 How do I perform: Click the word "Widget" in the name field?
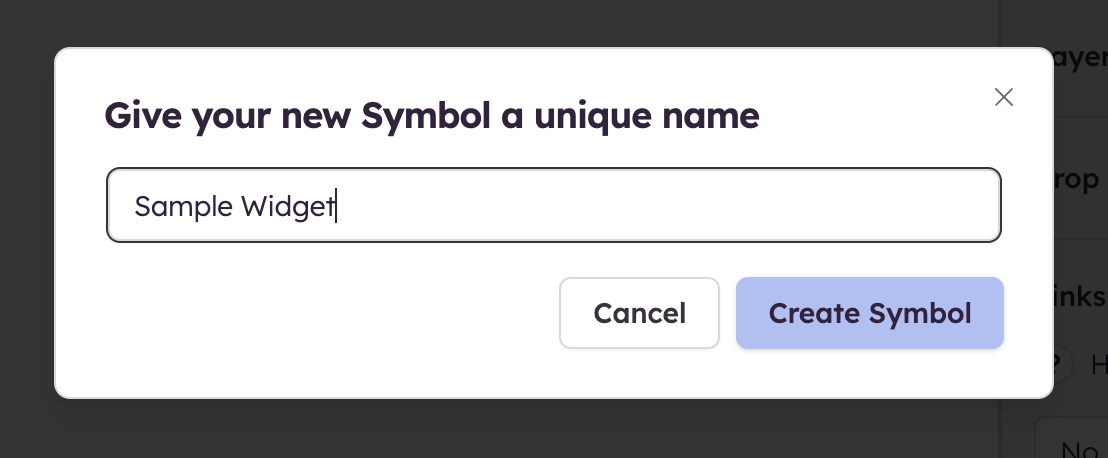[288, 206]
